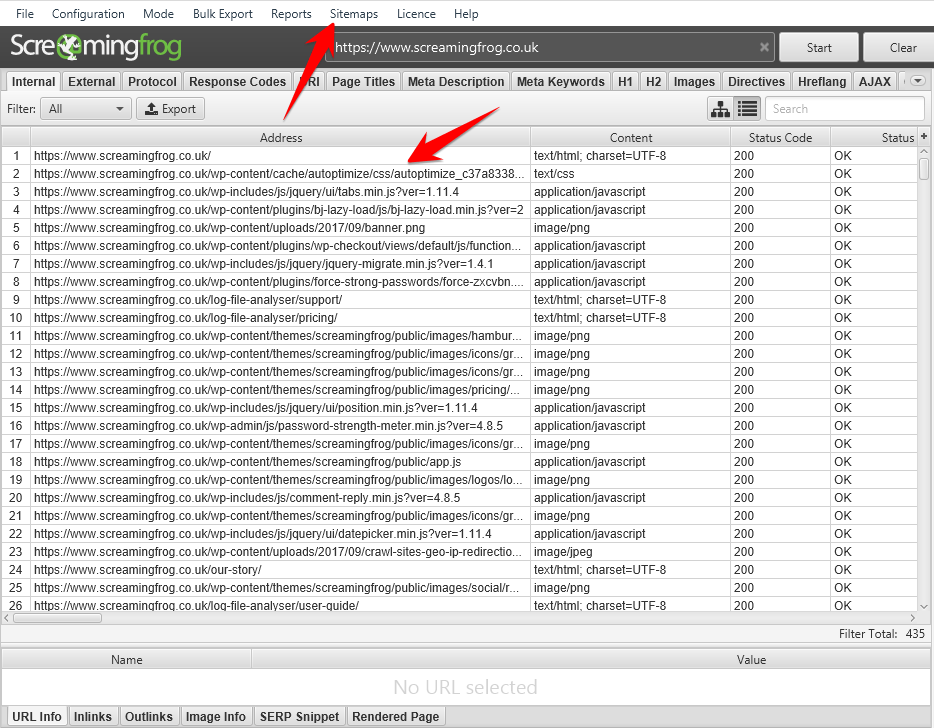The width and height of the screenshot is (934, 728).
Task: Open the Image Info bottom tab
Action: click(x=216, y=716)
